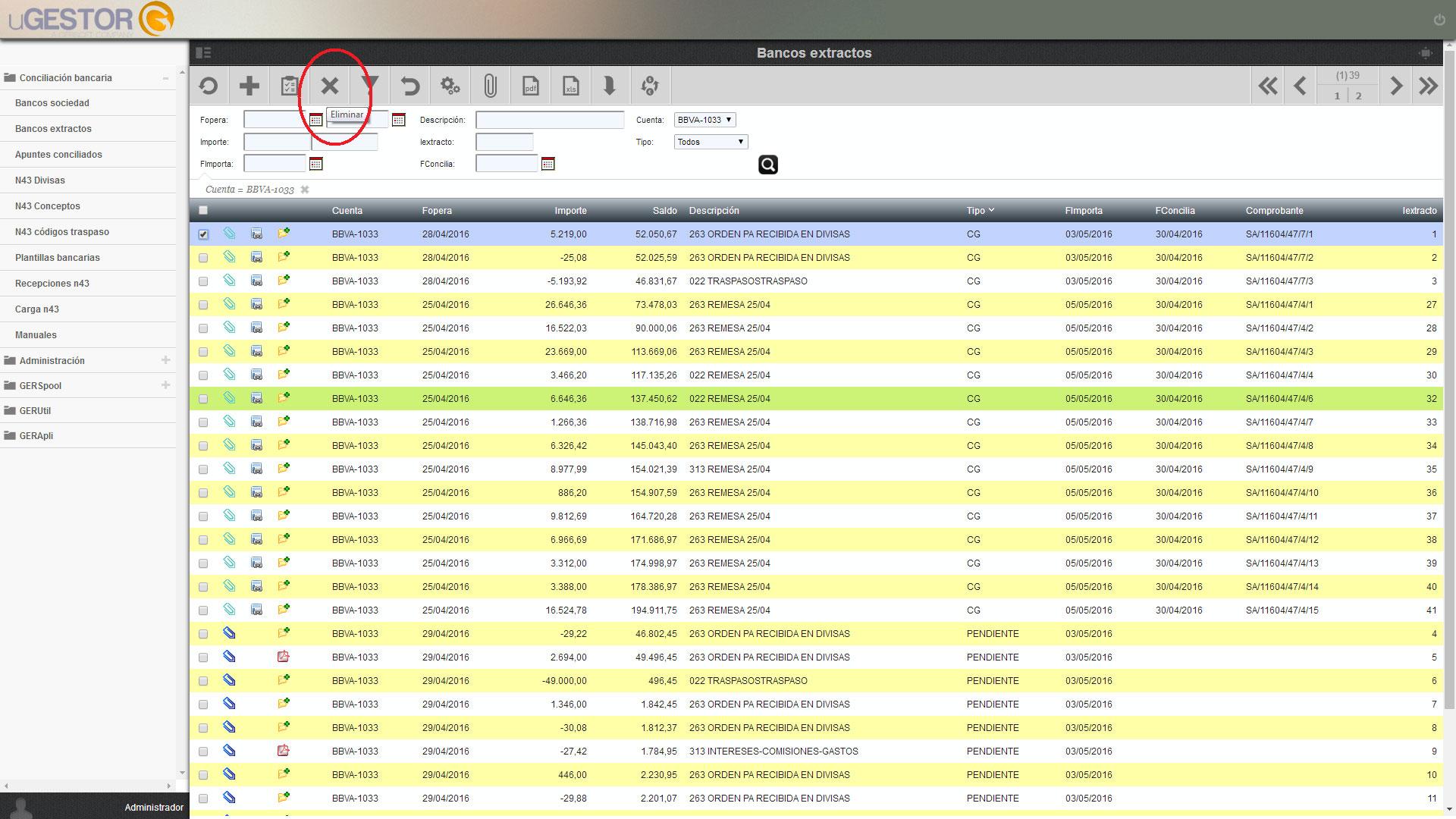Open calendar picker for FImporta field

316,164
